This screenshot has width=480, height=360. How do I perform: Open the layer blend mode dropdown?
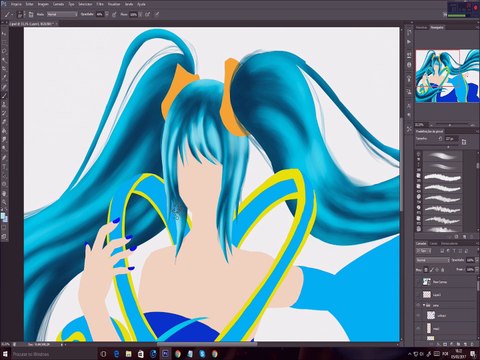point(433,260)
